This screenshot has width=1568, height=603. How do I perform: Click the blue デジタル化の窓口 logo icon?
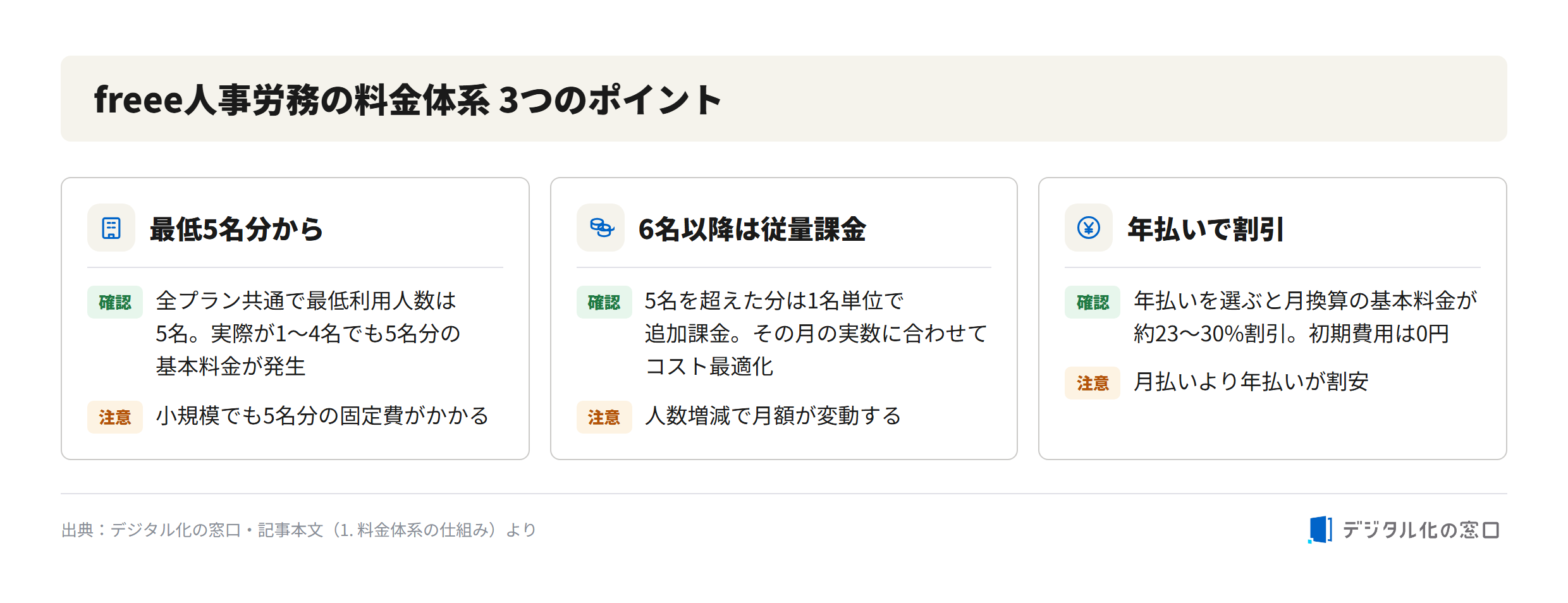tap(1320, 530)
